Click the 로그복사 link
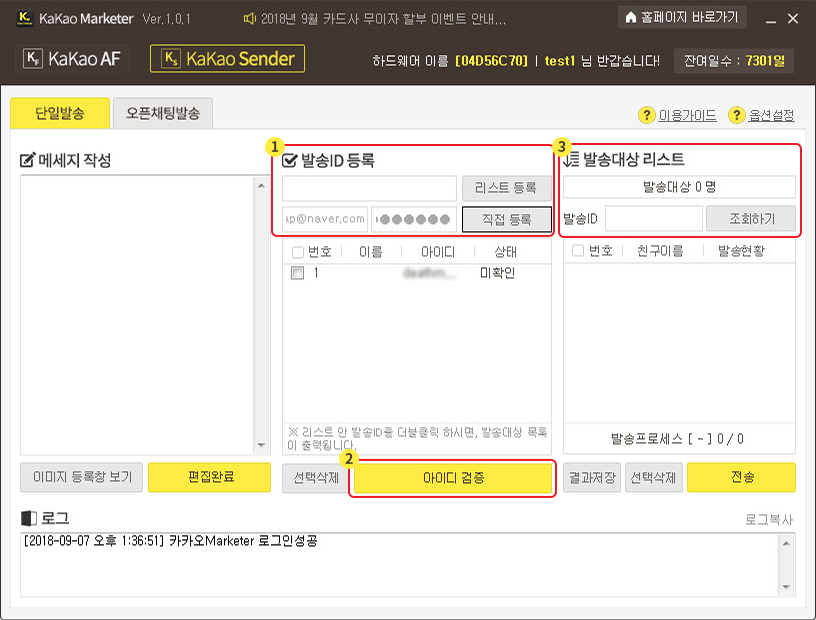This screenshot has height=620, width=816. (769, 520)
